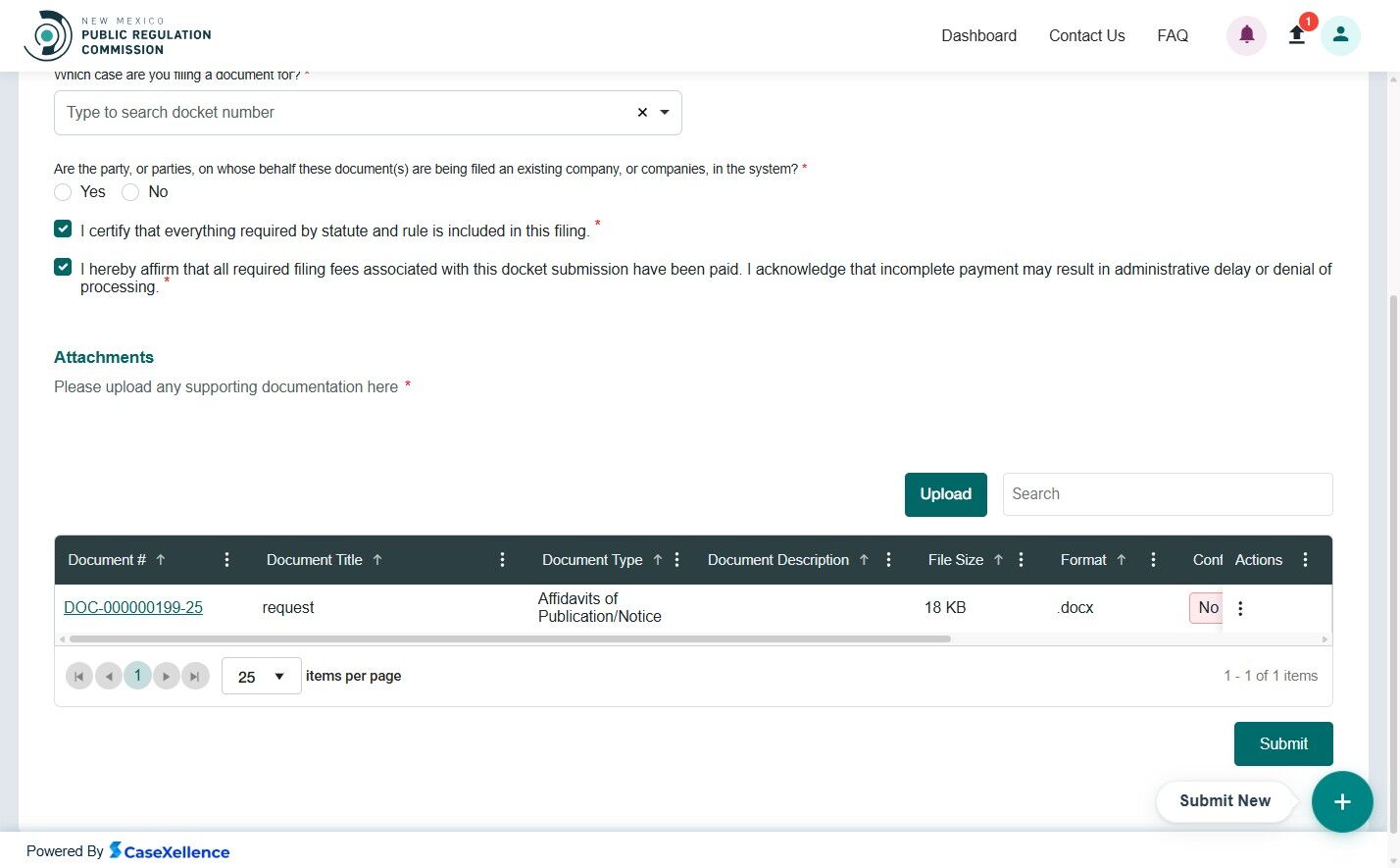This screenshot has width=1400, height=868.
Task: Click the Affidavits of Publication/Notice cell
Action: (600, 608)
